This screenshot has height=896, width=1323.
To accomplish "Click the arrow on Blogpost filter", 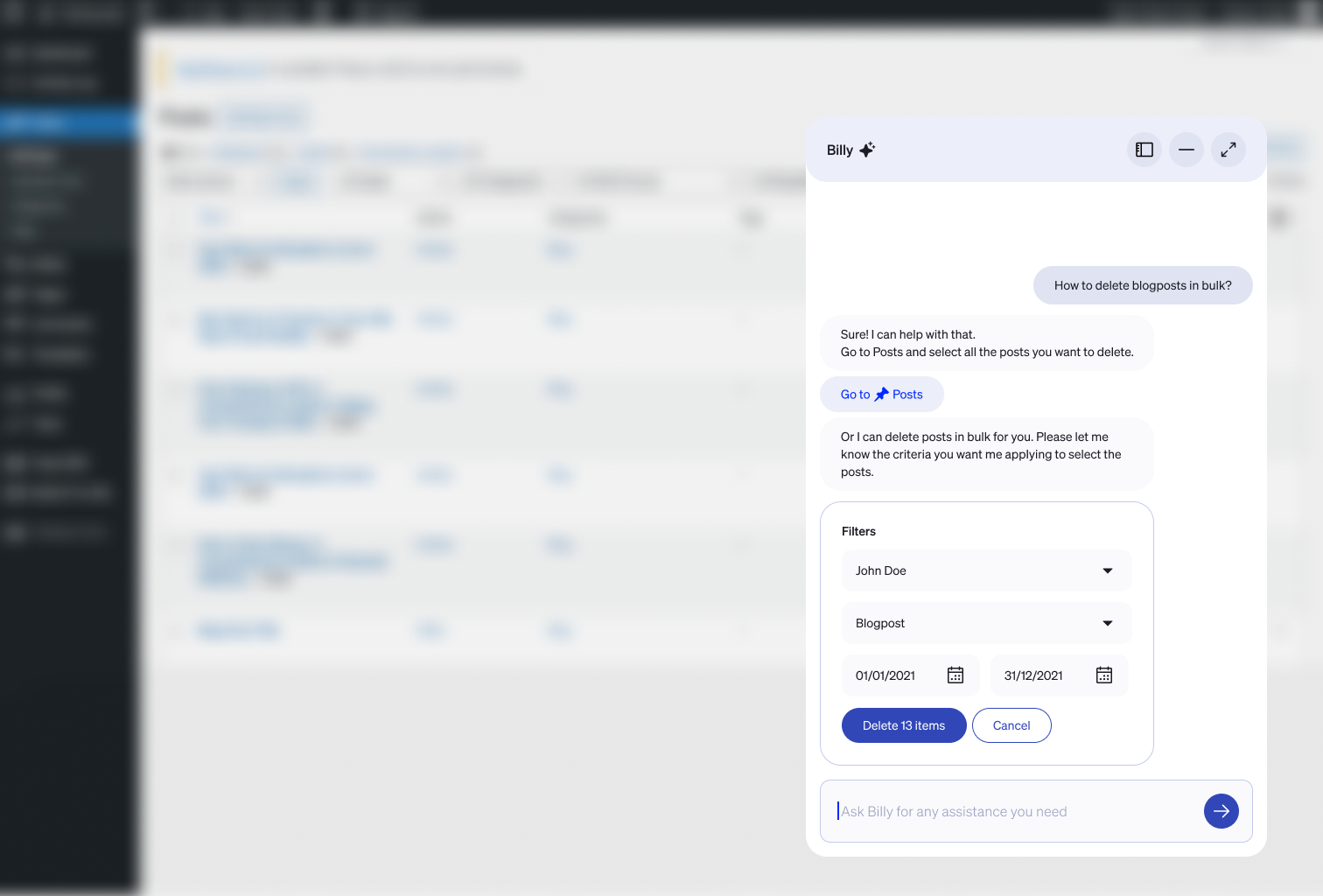I will point(1108,623).
